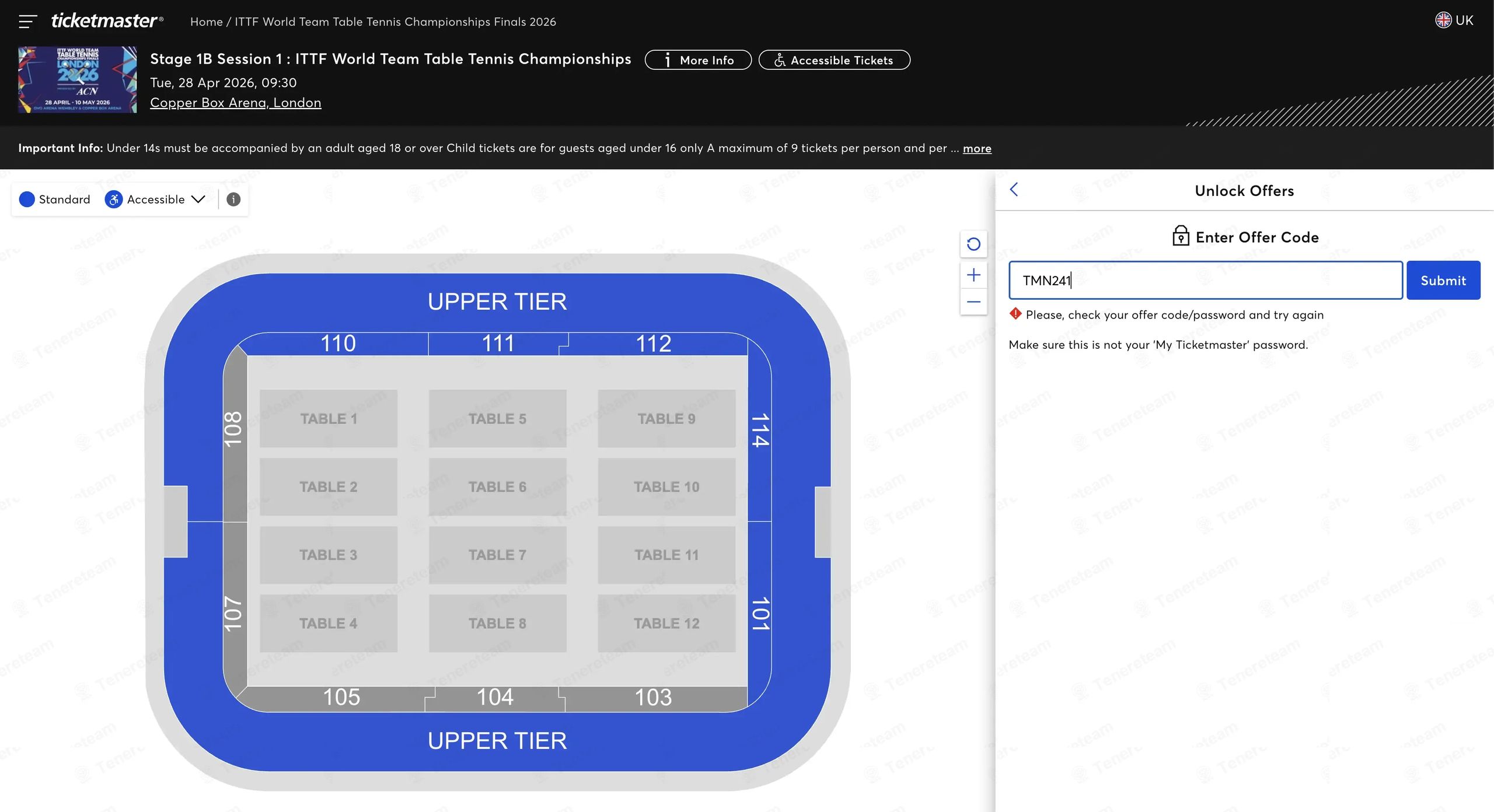Viewport: 1494px width, 812px height.
Task: Select section 111 on the map
Action: click(x=498, y=344)
